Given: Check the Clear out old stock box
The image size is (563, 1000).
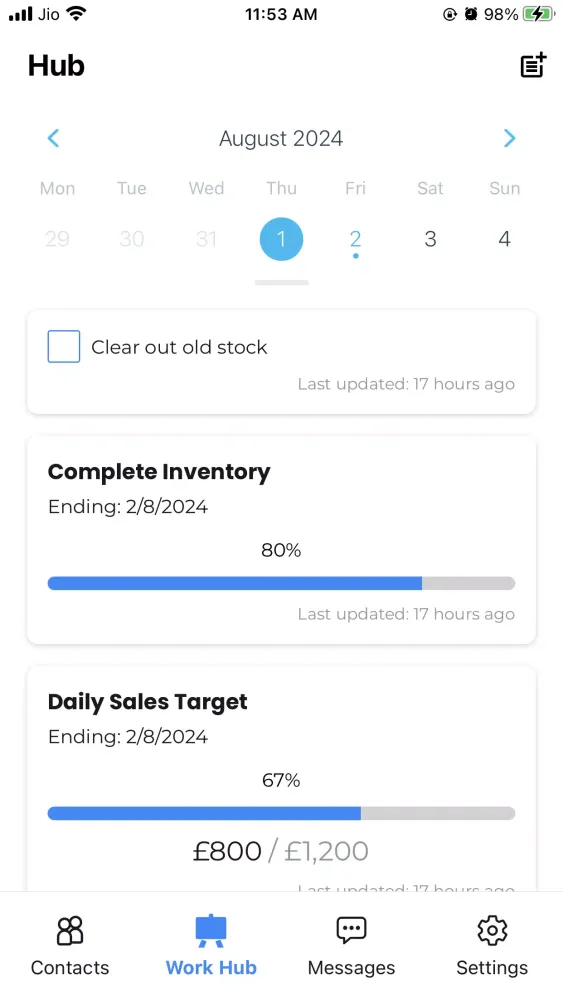Looking at the screenshot, I should point(64,346).
